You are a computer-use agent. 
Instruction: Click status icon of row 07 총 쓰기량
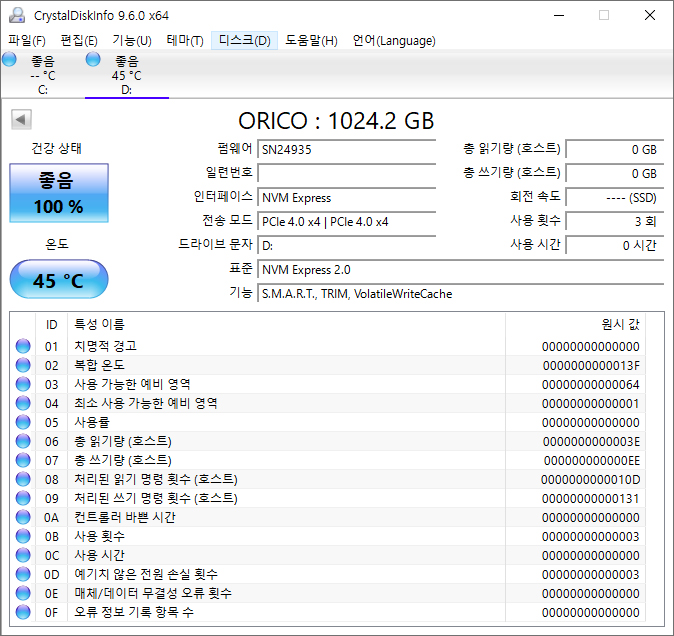point(23,460)
